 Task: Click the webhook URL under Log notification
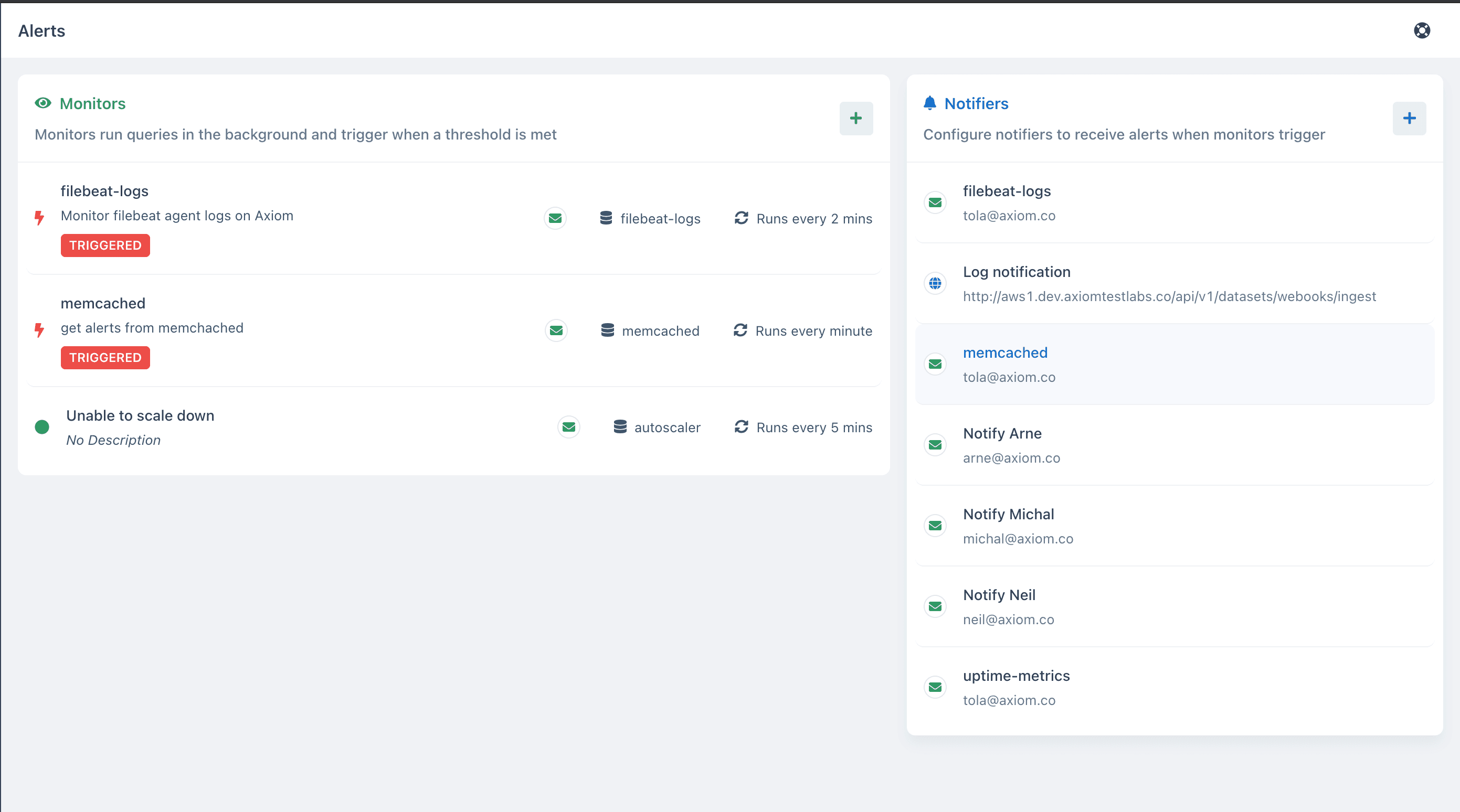pos(1169,296)
